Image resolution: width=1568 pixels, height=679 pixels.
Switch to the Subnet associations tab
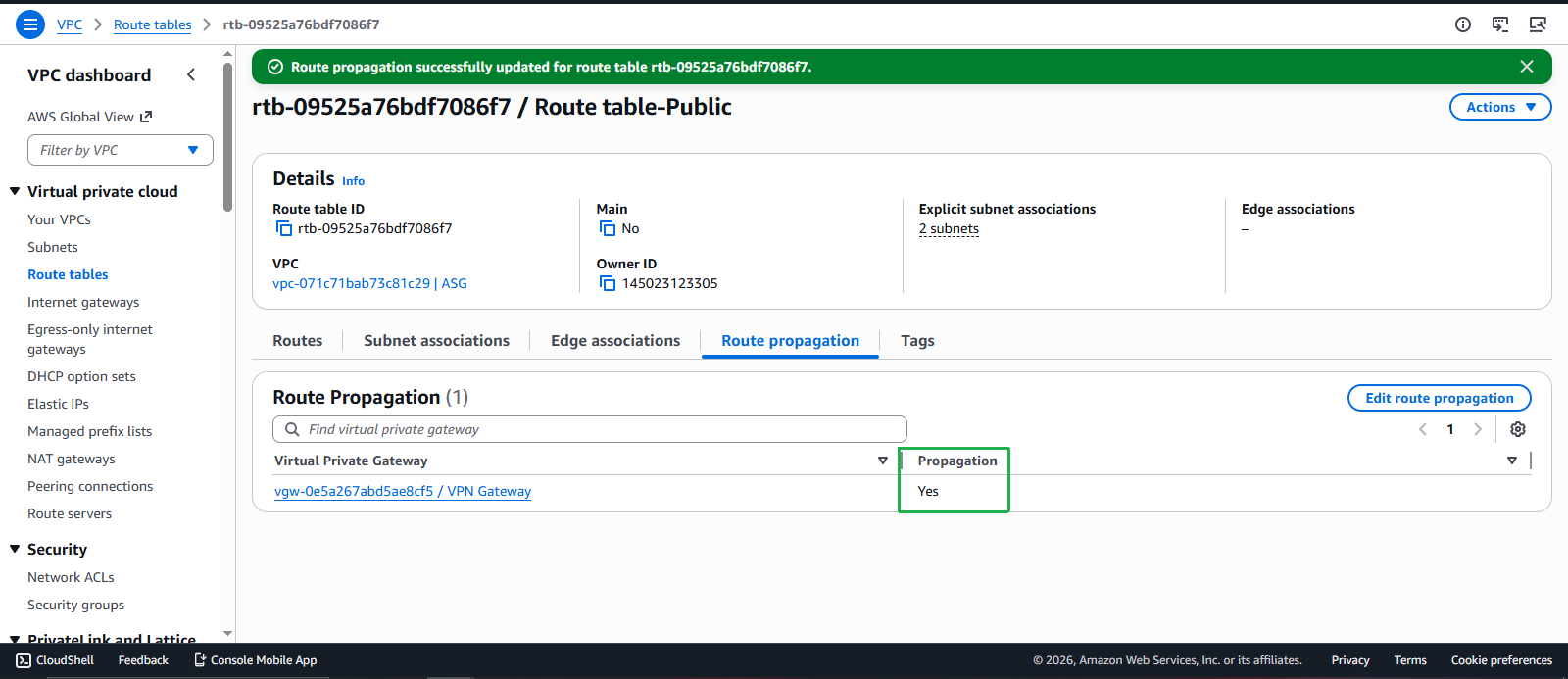tap(436, 340)
